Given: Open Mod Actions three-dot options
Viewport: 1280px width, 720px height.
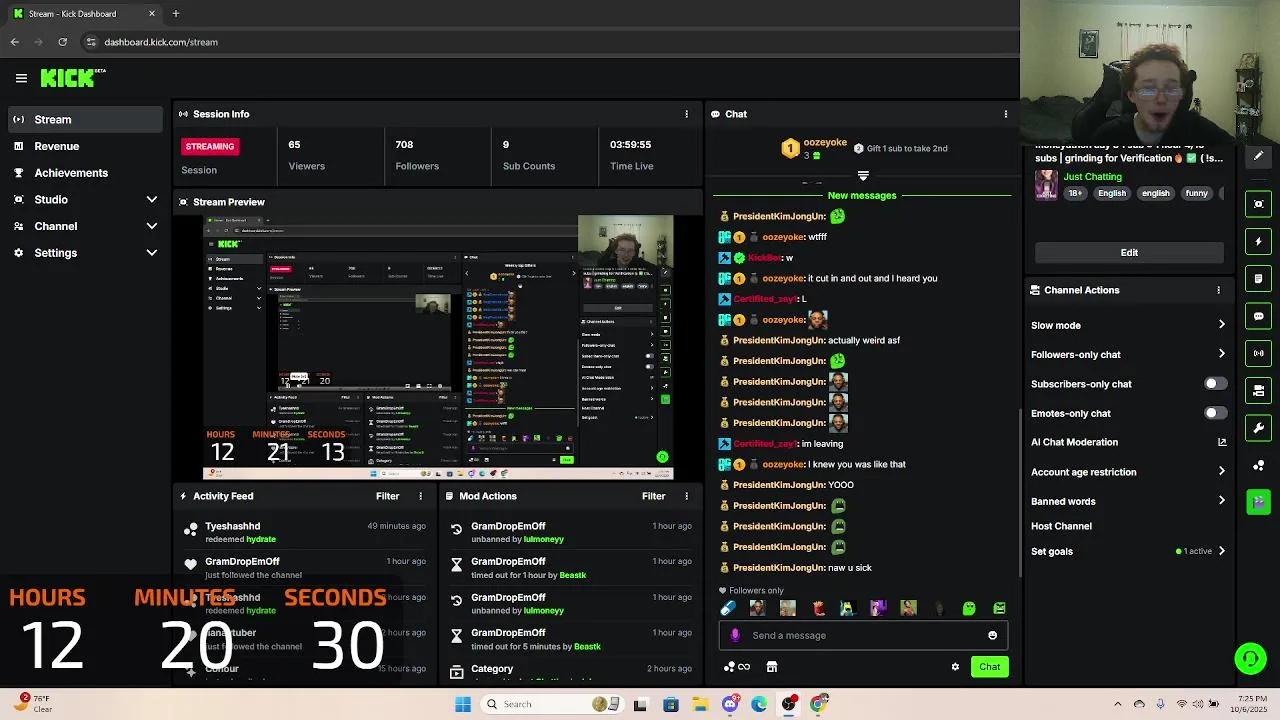Looking at the screenshot, I should pyautogui.click(x=686, y=496).
